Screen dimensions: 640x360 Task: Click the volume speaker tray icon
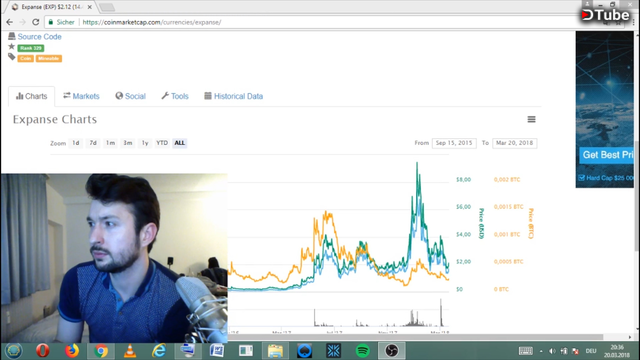[552, 351]
